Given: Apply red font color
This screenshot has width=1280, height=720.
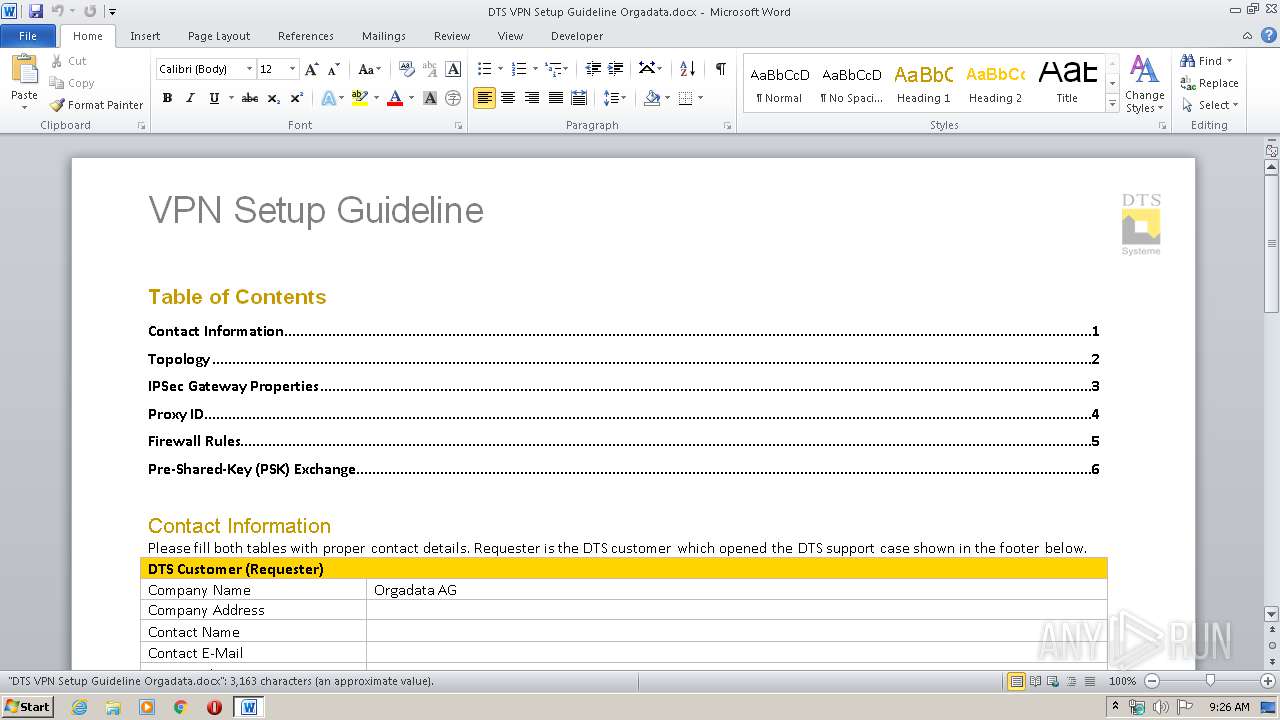Looking at the screenshot, I should (395, 98).
